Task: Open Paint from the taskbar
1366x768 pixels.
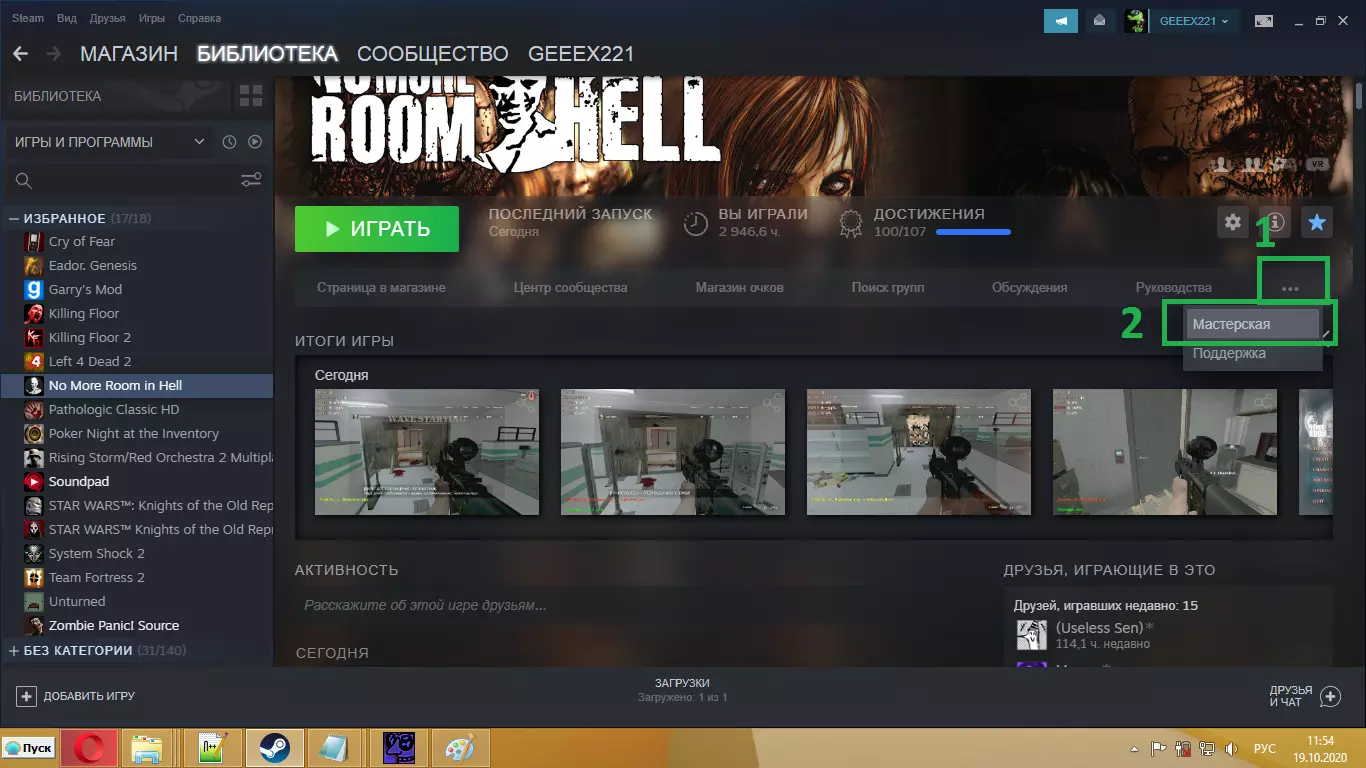Action: coord(460,748)
